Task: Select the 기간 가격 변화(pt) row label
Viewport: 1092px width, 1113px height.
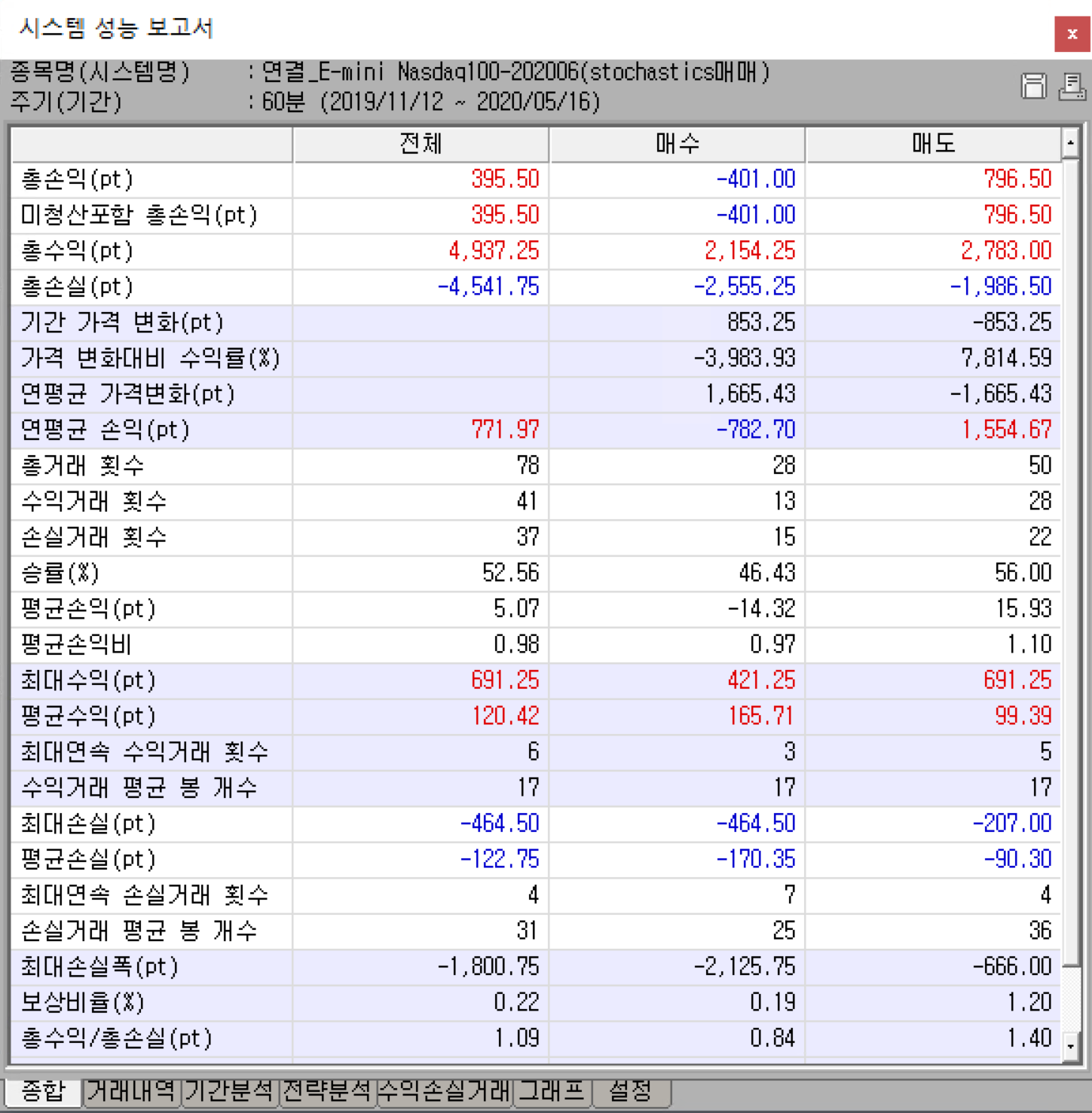Action: coord(122,323)
